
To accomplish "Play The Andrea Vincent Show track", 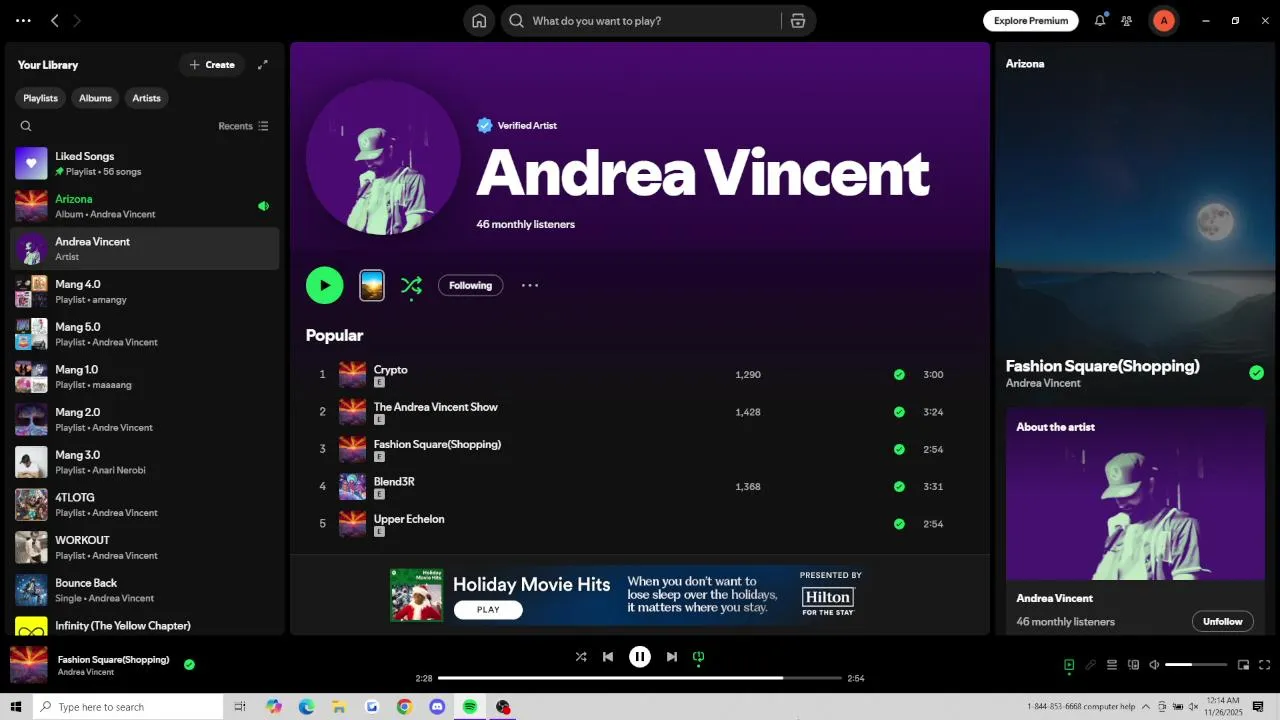I will (640, 412).
